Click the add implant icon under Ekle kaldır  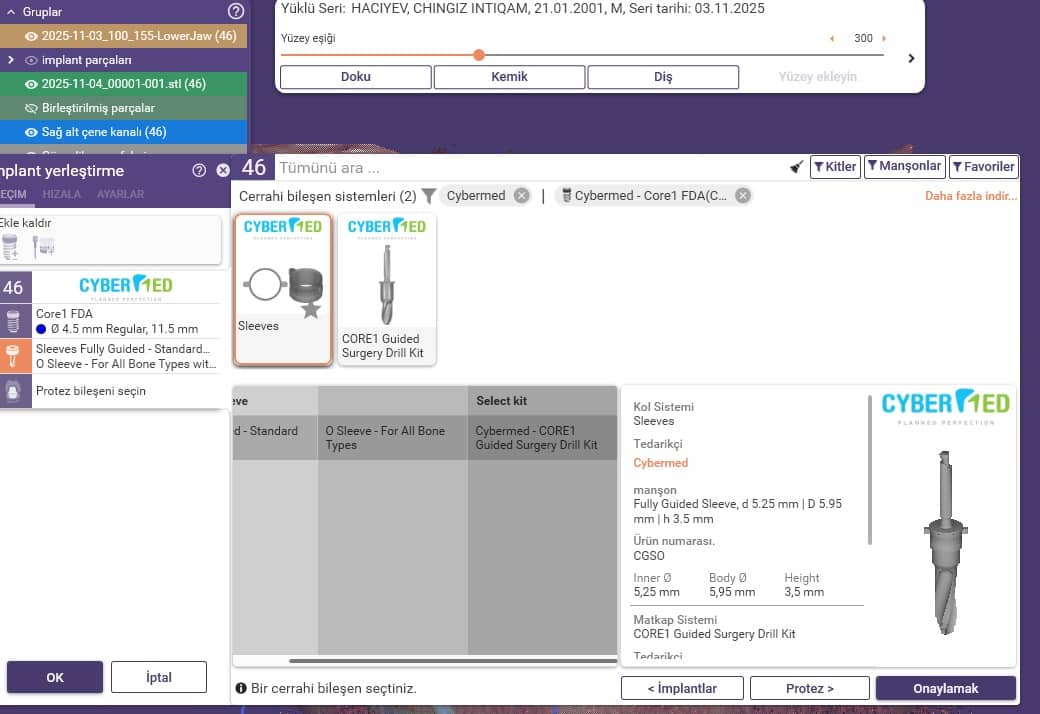click(11, 246)
